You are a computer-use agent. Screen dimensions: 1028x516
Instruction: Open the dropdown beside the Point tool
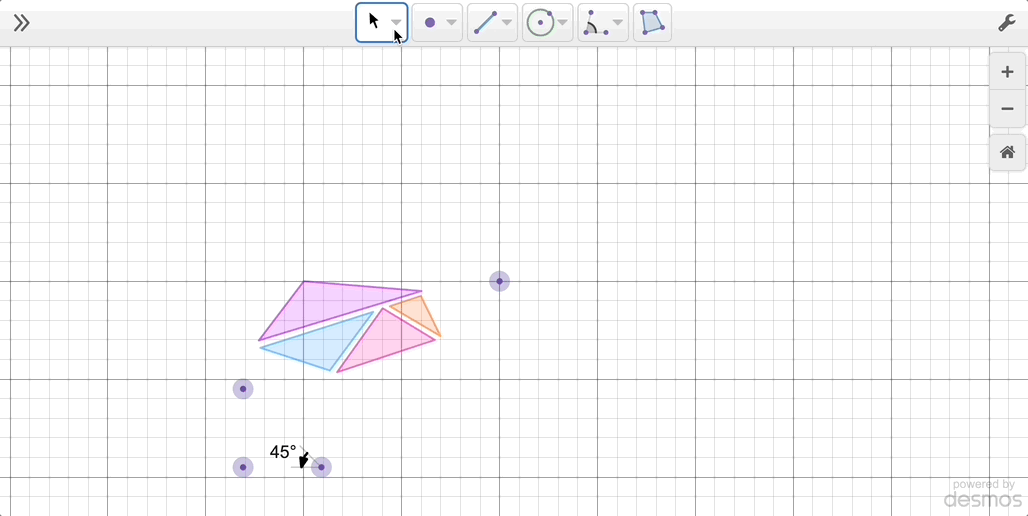click(x=452, y=23)
